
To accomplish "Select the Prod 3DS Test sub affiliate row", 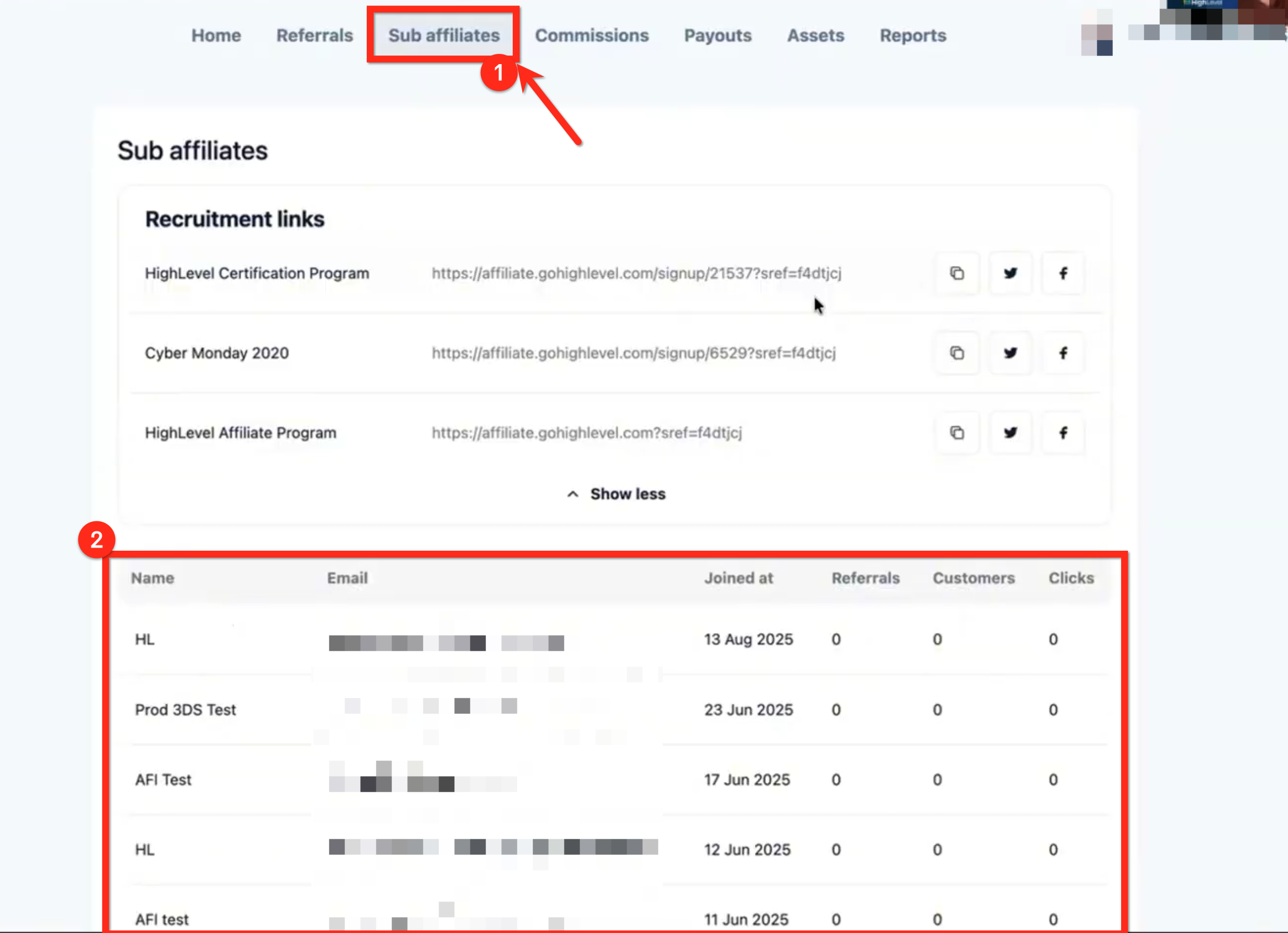I will coord(185,709).
